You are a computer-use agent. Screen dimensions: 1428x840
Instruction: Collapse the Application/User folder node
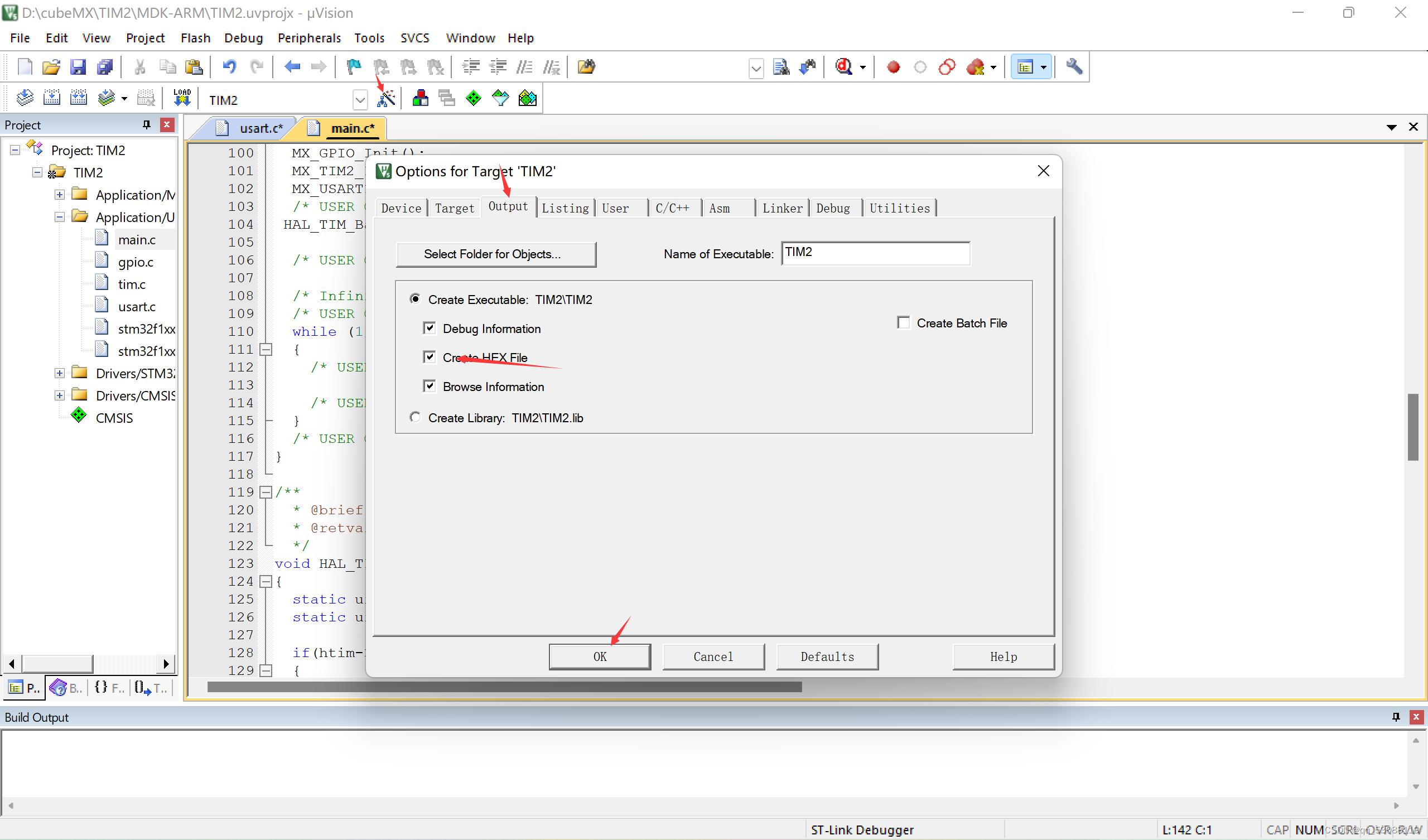click(x=60, y=217)
